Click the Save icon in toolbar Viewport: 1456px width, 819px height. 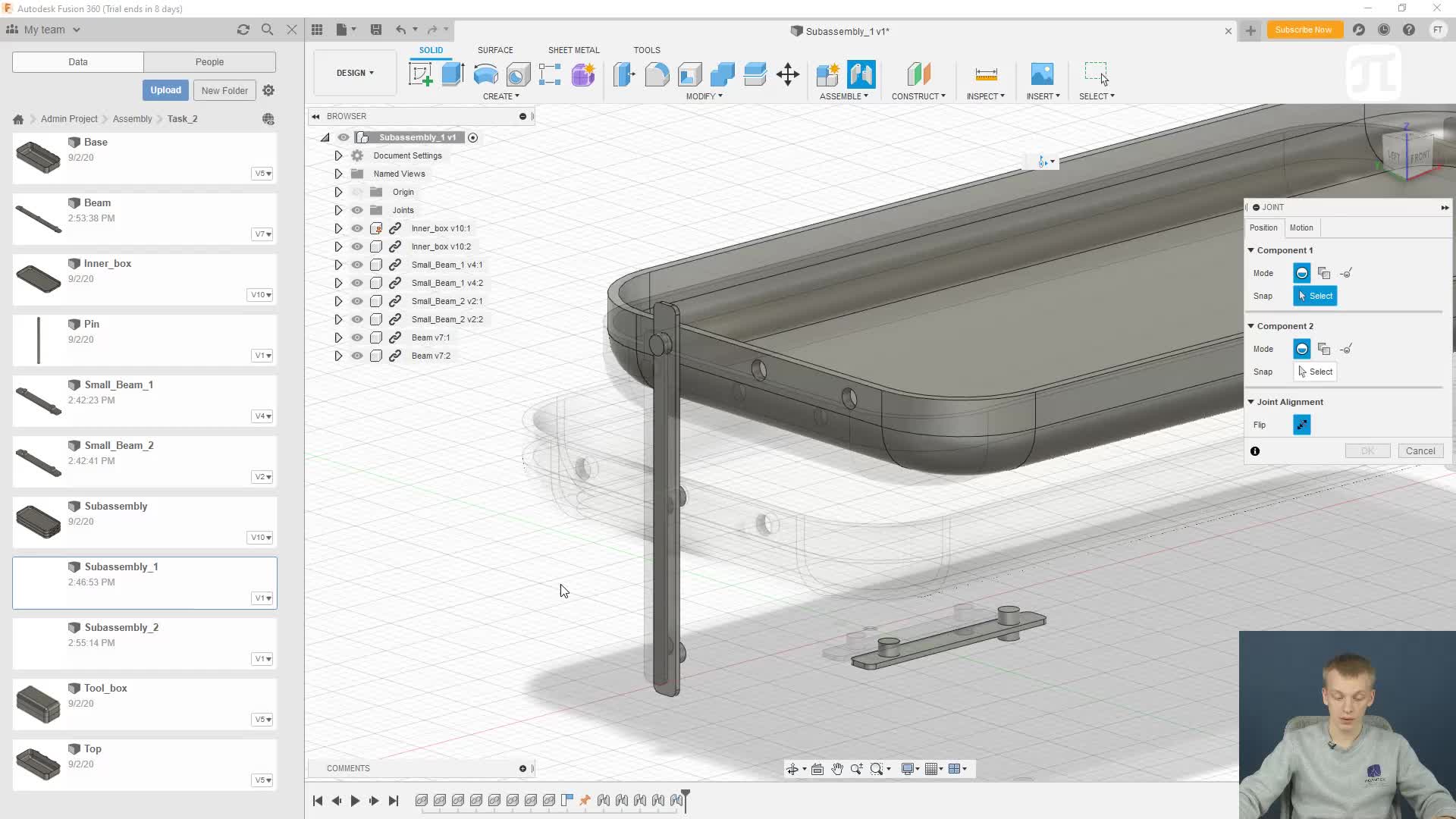point(375,30)
